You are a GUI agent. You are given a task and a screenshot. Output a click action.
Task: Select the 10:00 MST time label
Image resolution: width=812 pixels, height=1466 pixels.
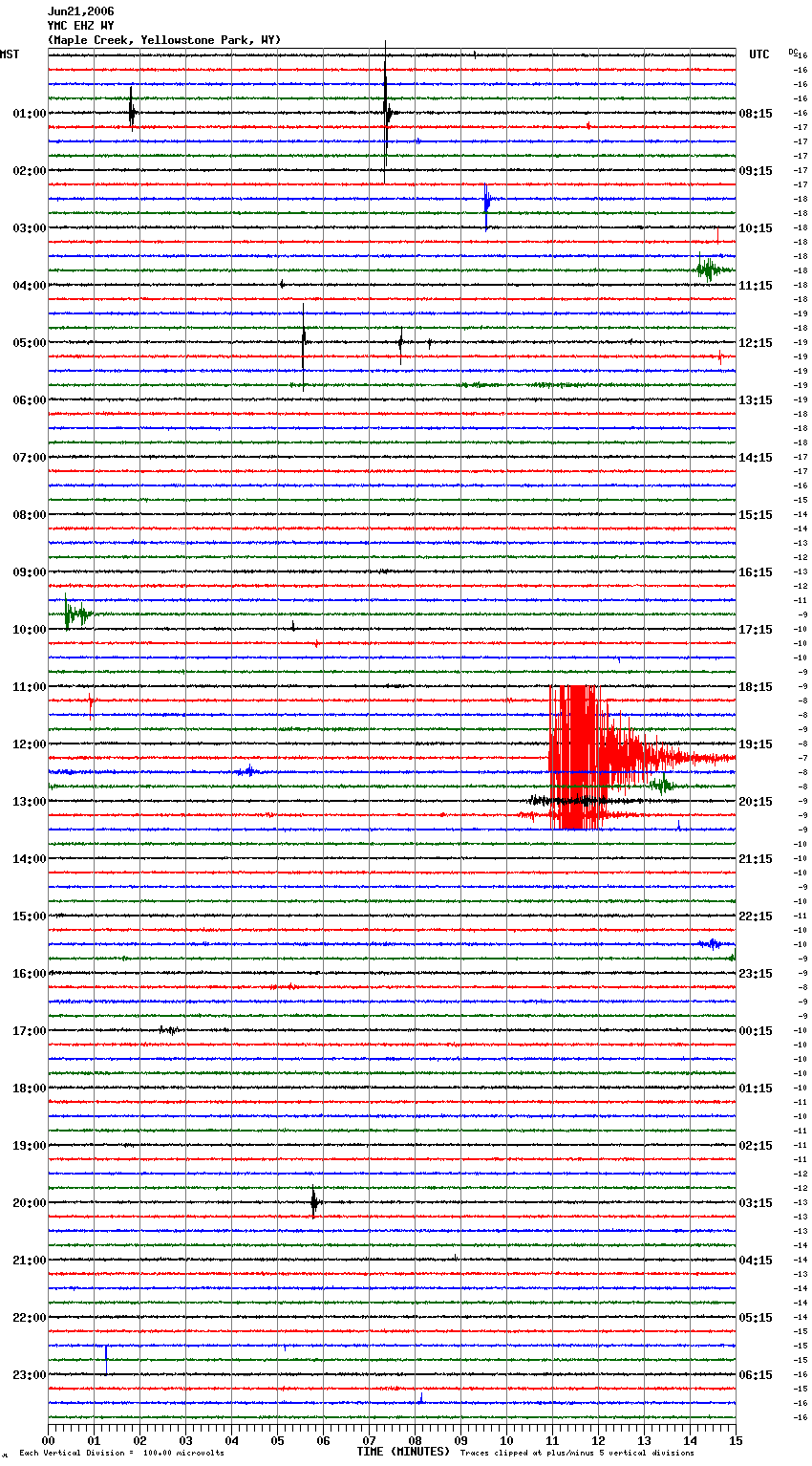point(30,630)
